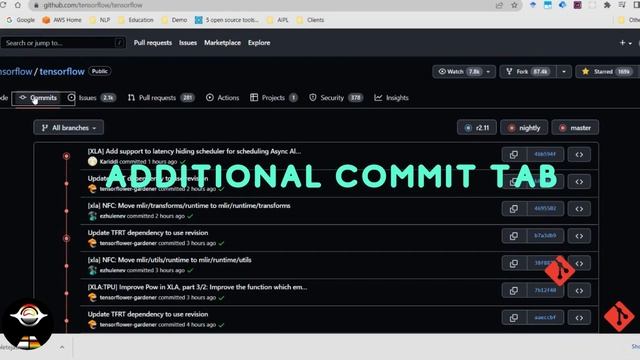Open Issues in top navigation
The image size is (640, 360).
(188, 43)
